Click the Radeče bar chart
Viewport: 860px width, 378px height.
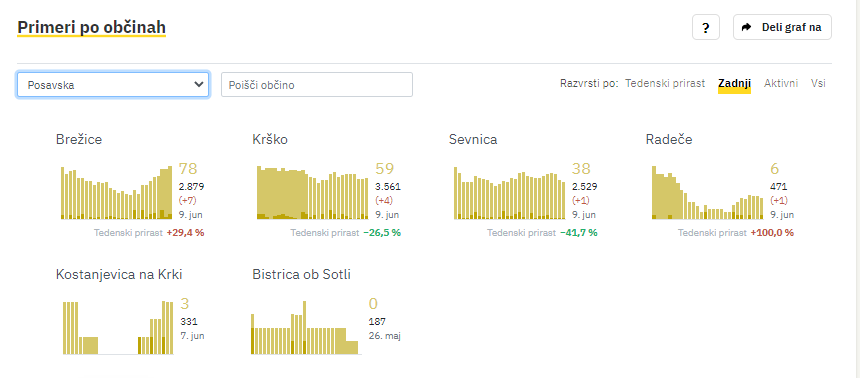[x=708, y=192]
